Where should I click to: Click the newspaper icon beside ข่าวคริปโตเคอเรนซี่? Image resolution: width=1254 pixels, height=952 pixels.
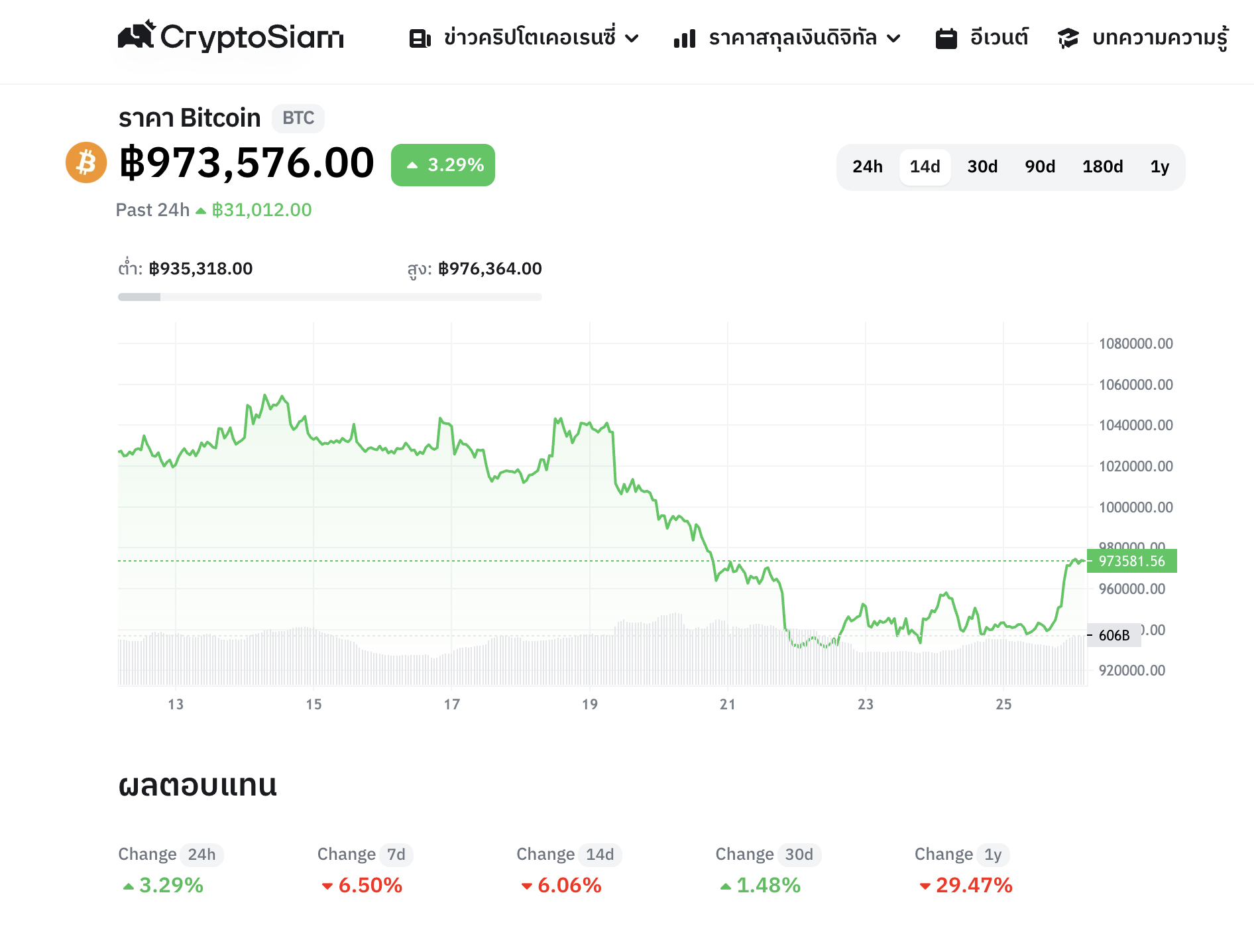tap(420, 38)
